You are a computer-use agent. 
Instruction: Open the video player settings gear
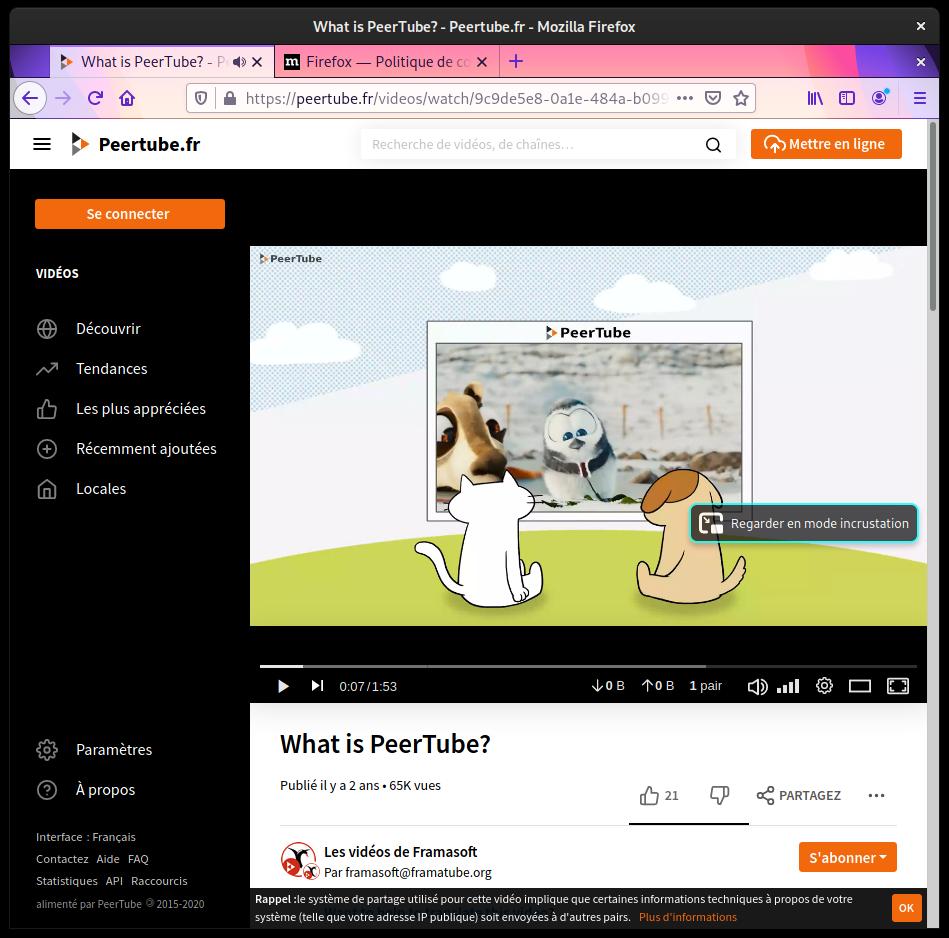click(824, 686)
